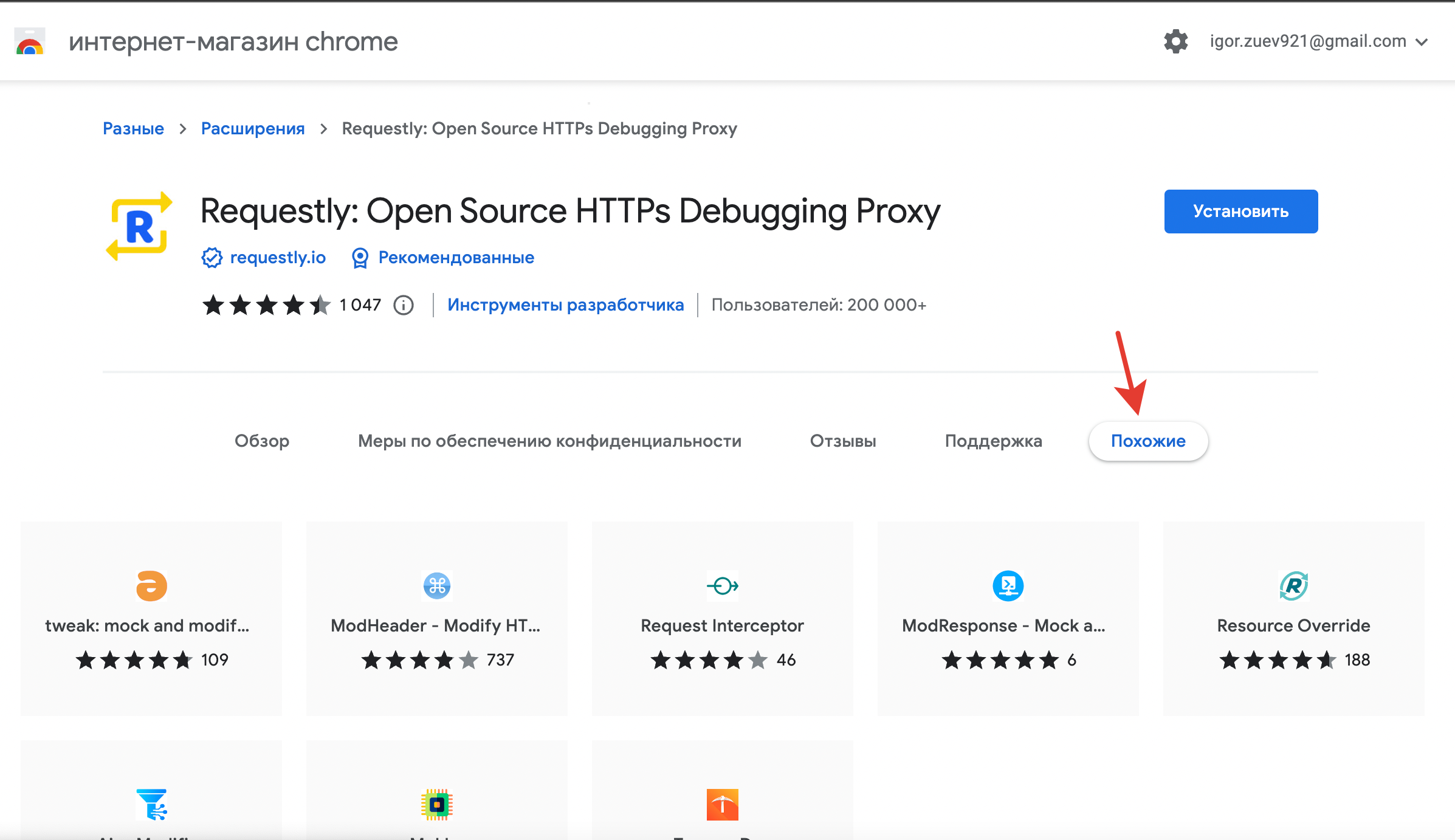
Task: Open the Рекомендованные badge link
Action: tap(456, 257)
